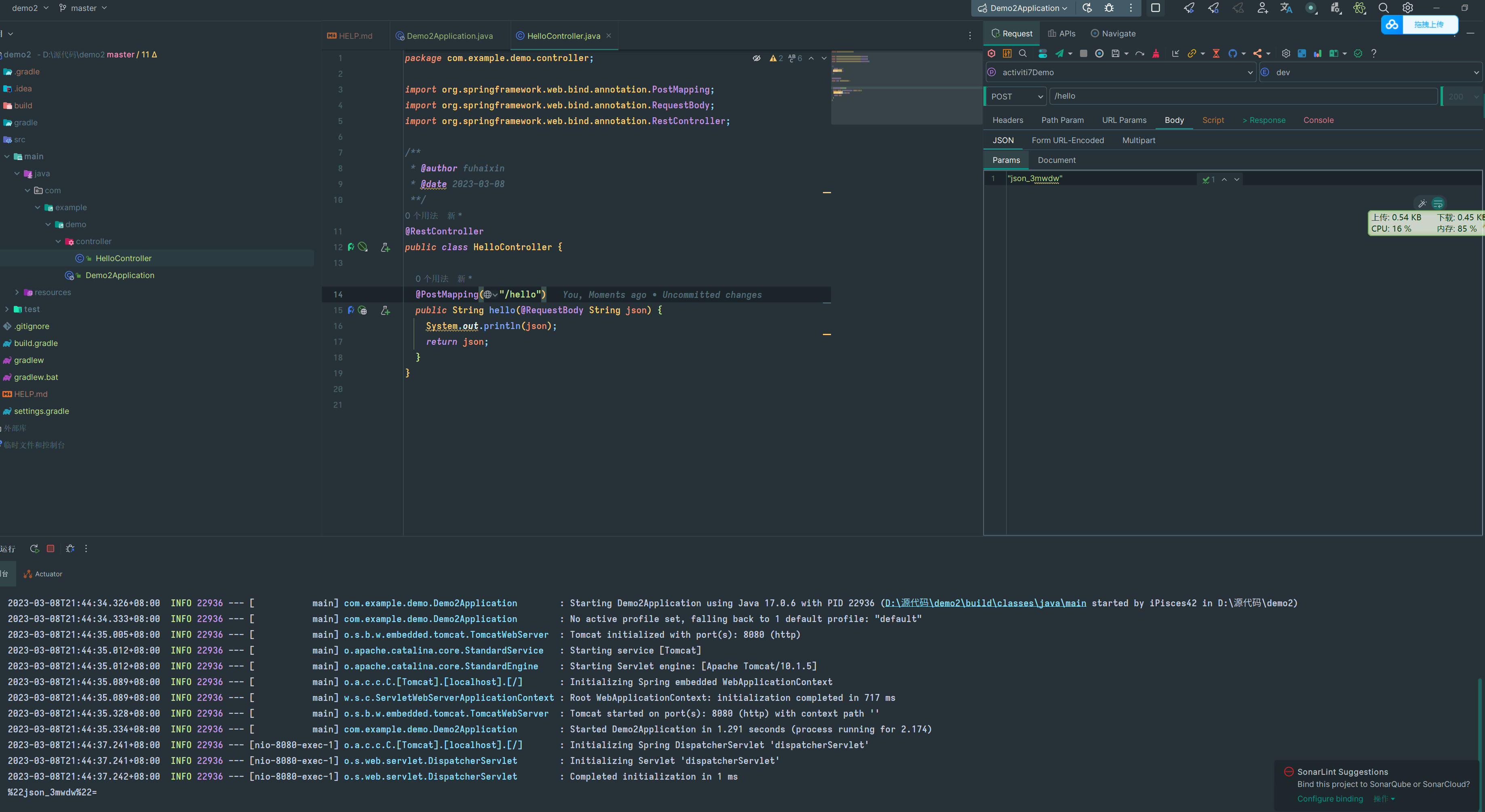Stop the running process red square
This screenshot has width=1485, height=812.
point(51,548)
